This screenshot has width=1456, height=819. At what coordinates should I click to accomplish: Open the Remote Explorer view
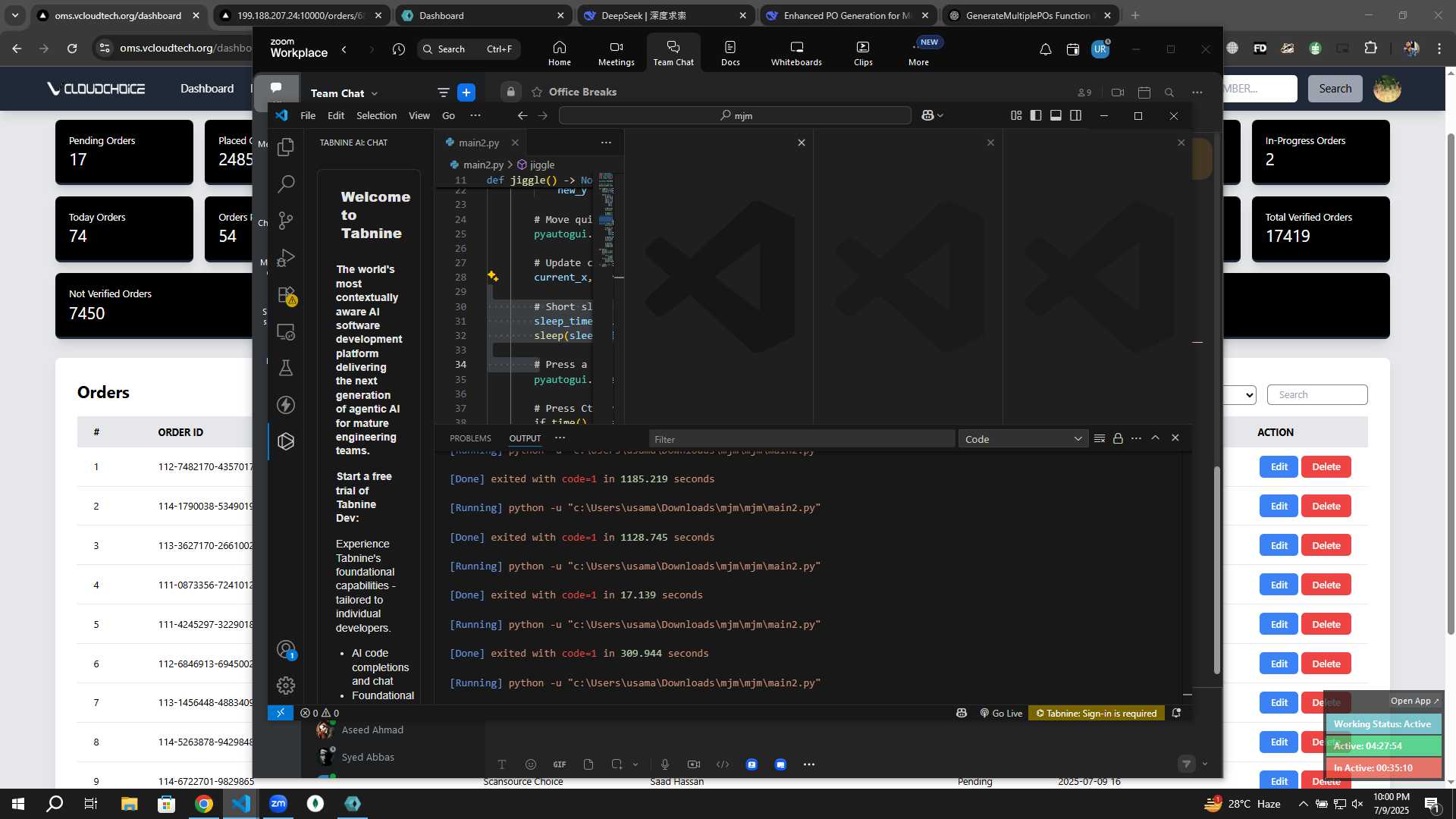tap(286, 331)
